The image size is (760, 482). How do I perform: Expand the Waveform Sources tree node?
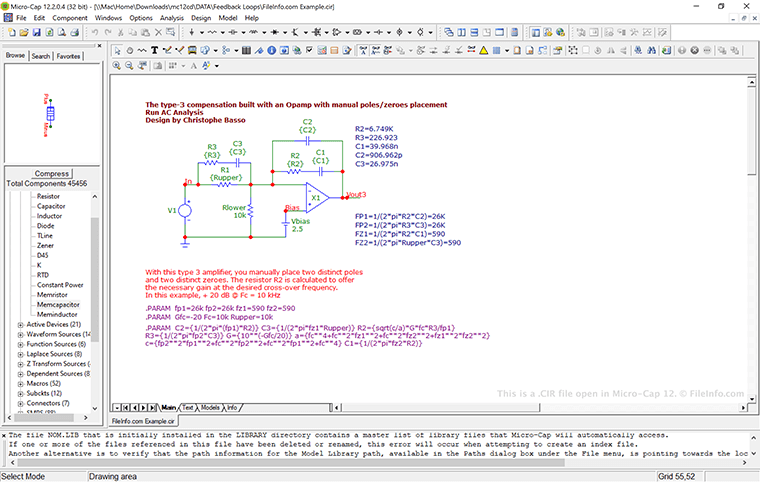[21, 334]
